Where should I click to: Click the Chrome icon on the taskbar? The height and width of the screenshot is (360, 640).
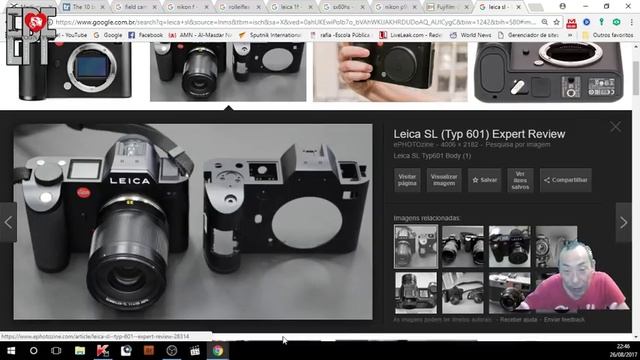[218, 351]
